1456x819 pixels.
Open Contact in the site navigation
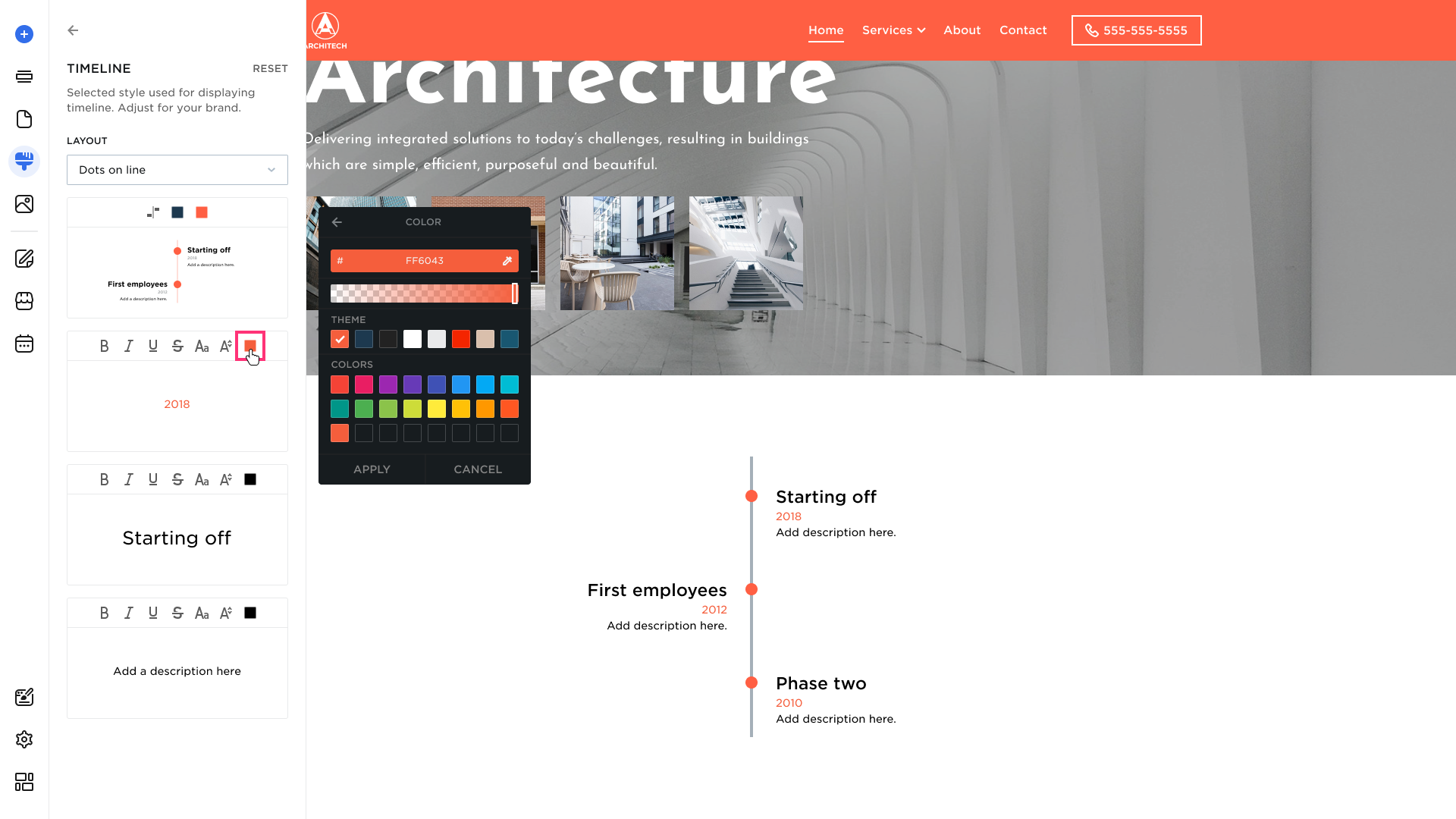point(1022,30)
